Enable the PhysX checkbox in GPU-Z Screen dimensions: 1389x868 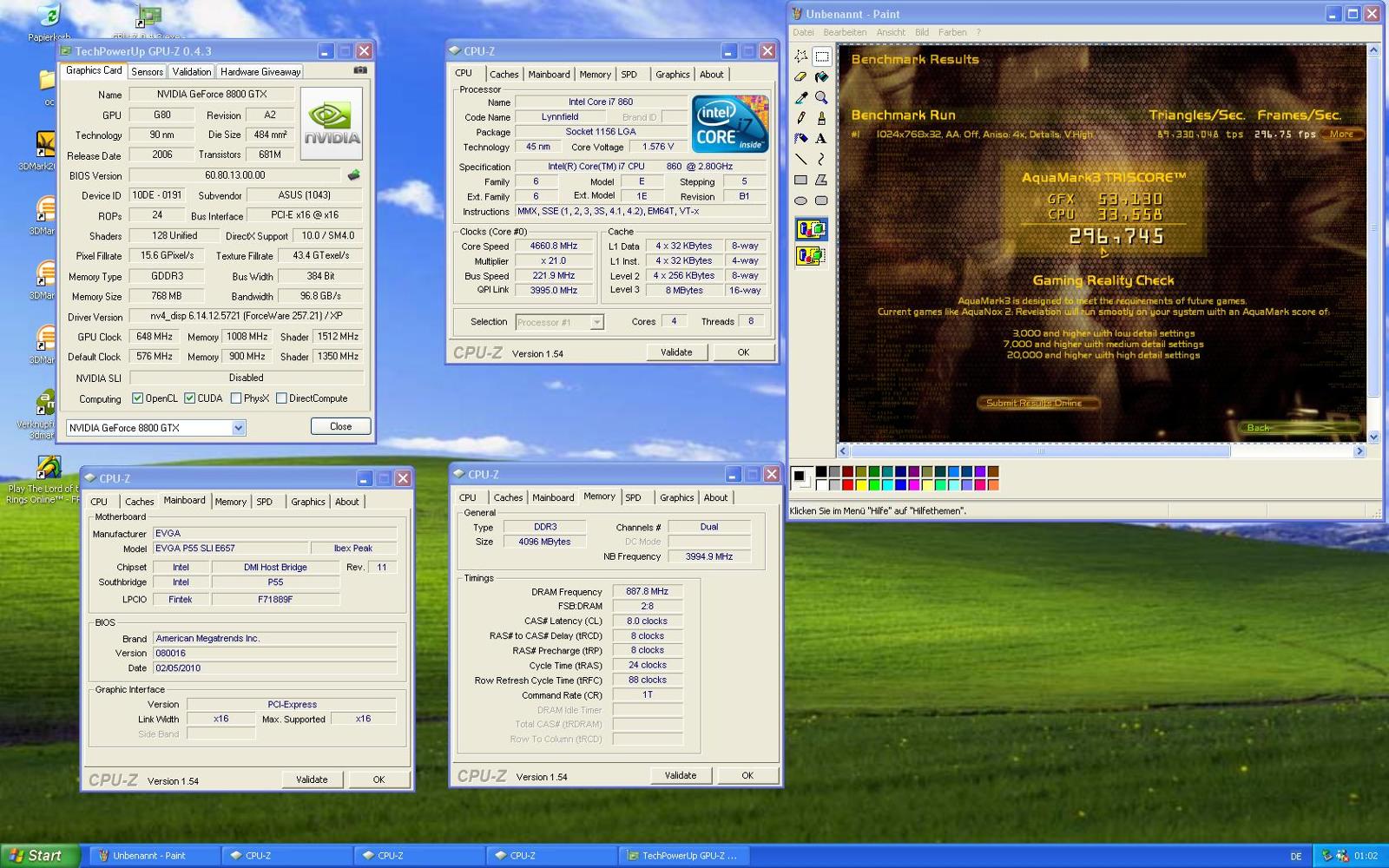[x=236, y=398]
